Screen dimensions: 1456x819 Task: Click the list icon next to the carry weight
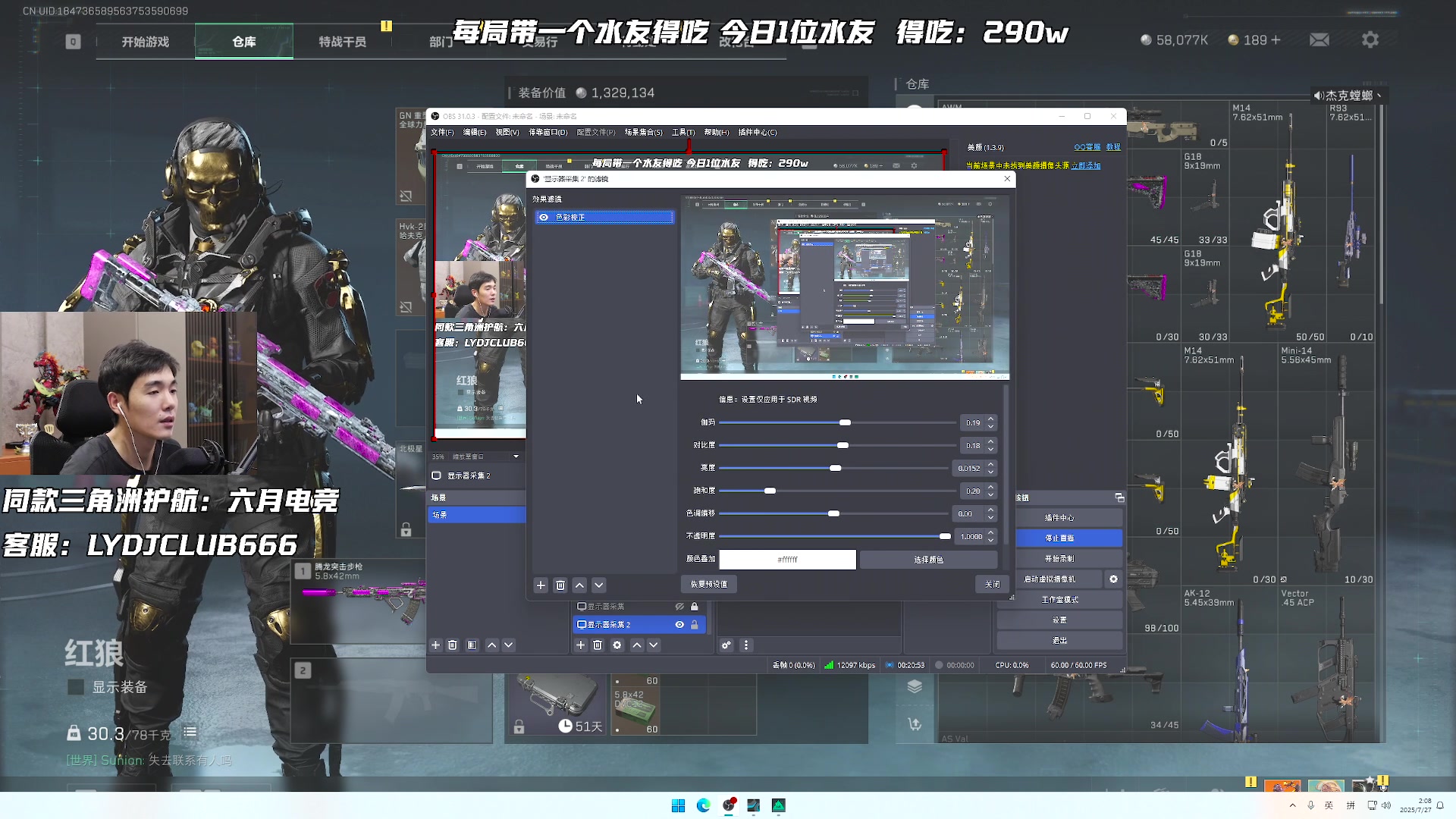click(190, 733)
